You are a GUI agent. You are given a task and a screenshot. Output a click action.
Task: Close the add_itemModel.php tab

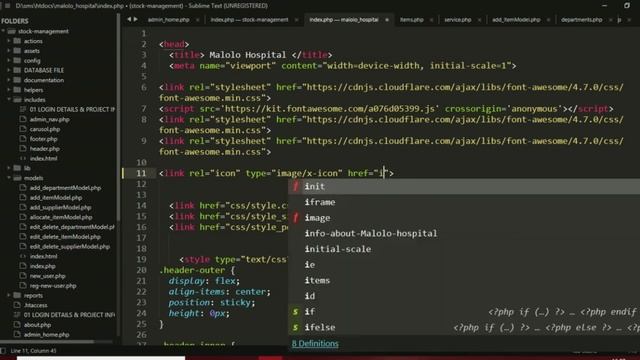[548, 20]
